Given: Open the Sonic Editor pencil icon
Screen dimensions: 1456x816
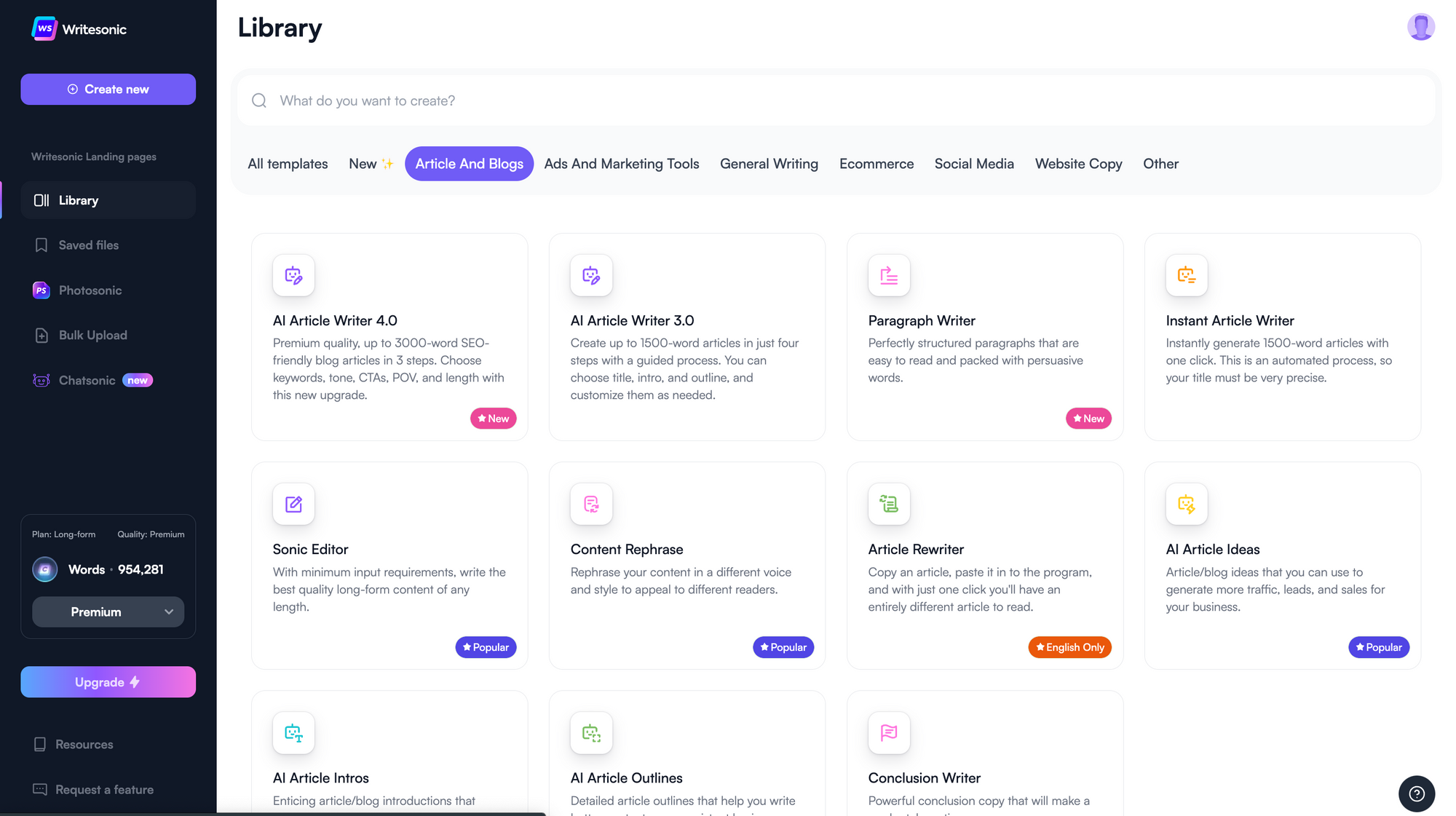Looking at the screenshot, I should (x=293, y=504).
